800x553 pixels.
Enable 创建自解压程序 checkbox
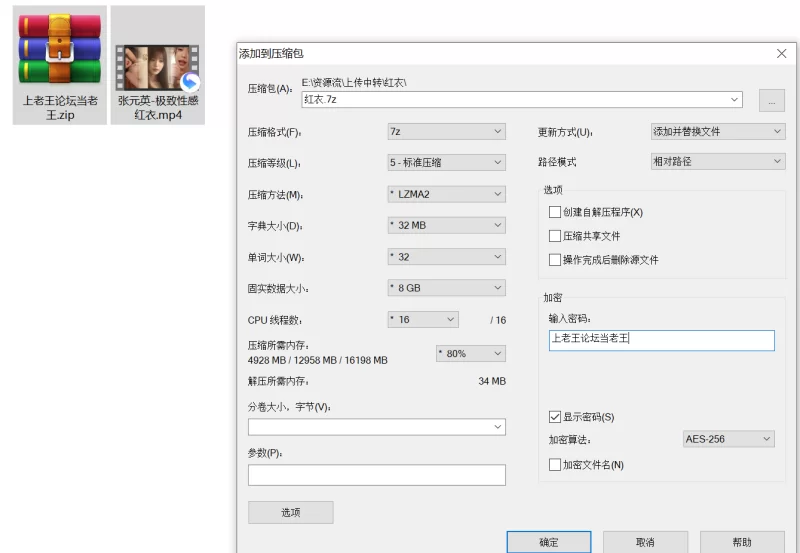click(x=555, y=212)
